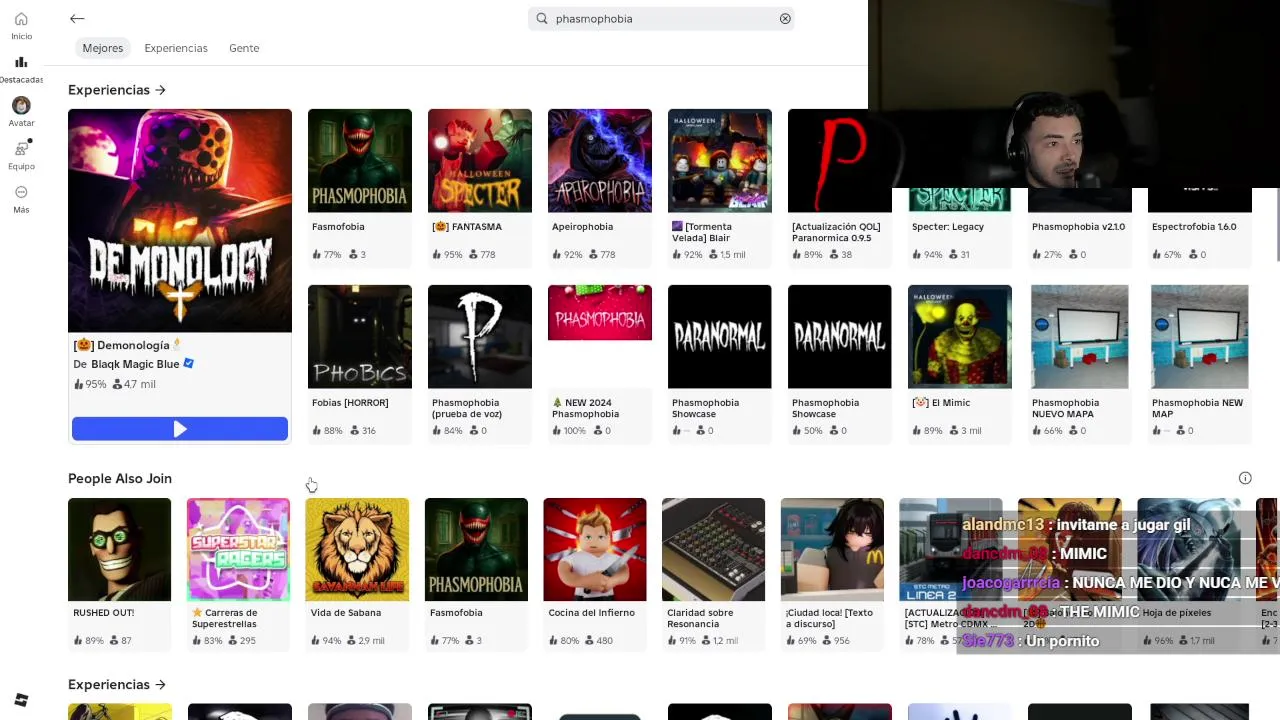Viewport: 1280px width, 720px height.
Task: Open Phasmophobia (prueba de voz) game
Action: tap(480, 364)
